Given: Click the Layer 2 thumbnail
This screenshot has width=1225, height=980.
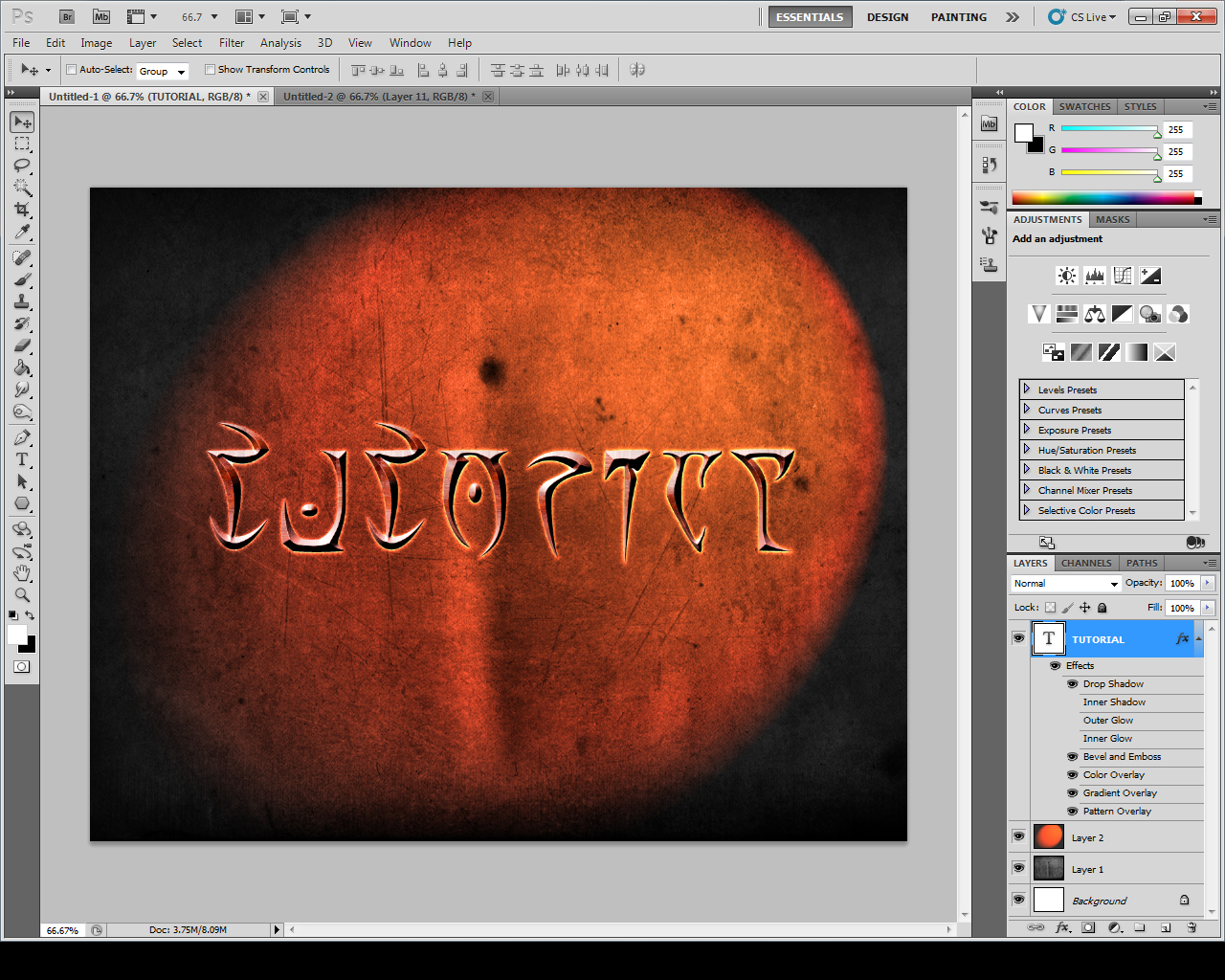Looking at the screenshot, I should coord(1048,835).
